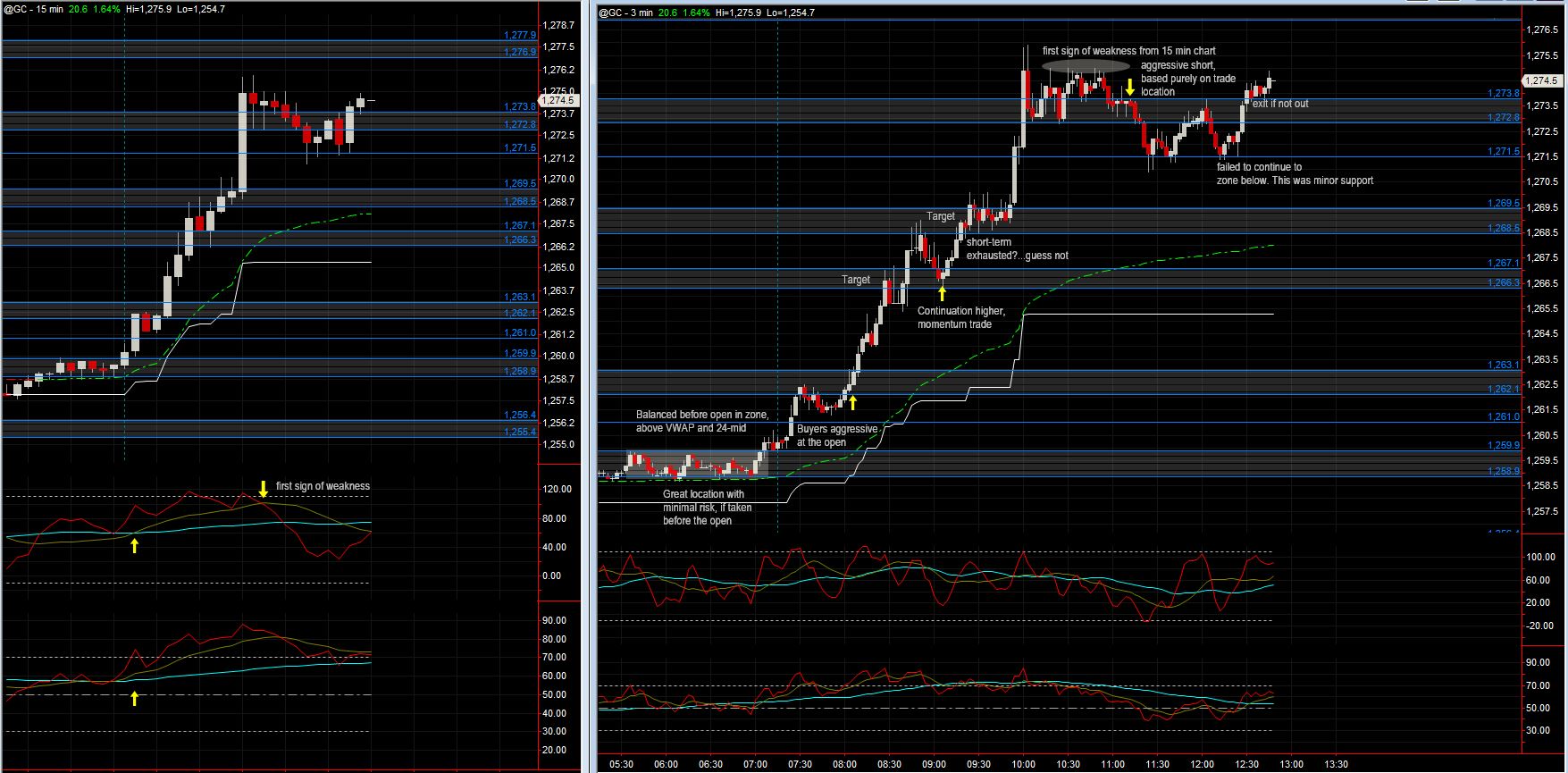Click the '1,266.3' blue level label in 3 min chart
The height and width of the screenshot is (773, 1568).
click(x=1503, y=282)
